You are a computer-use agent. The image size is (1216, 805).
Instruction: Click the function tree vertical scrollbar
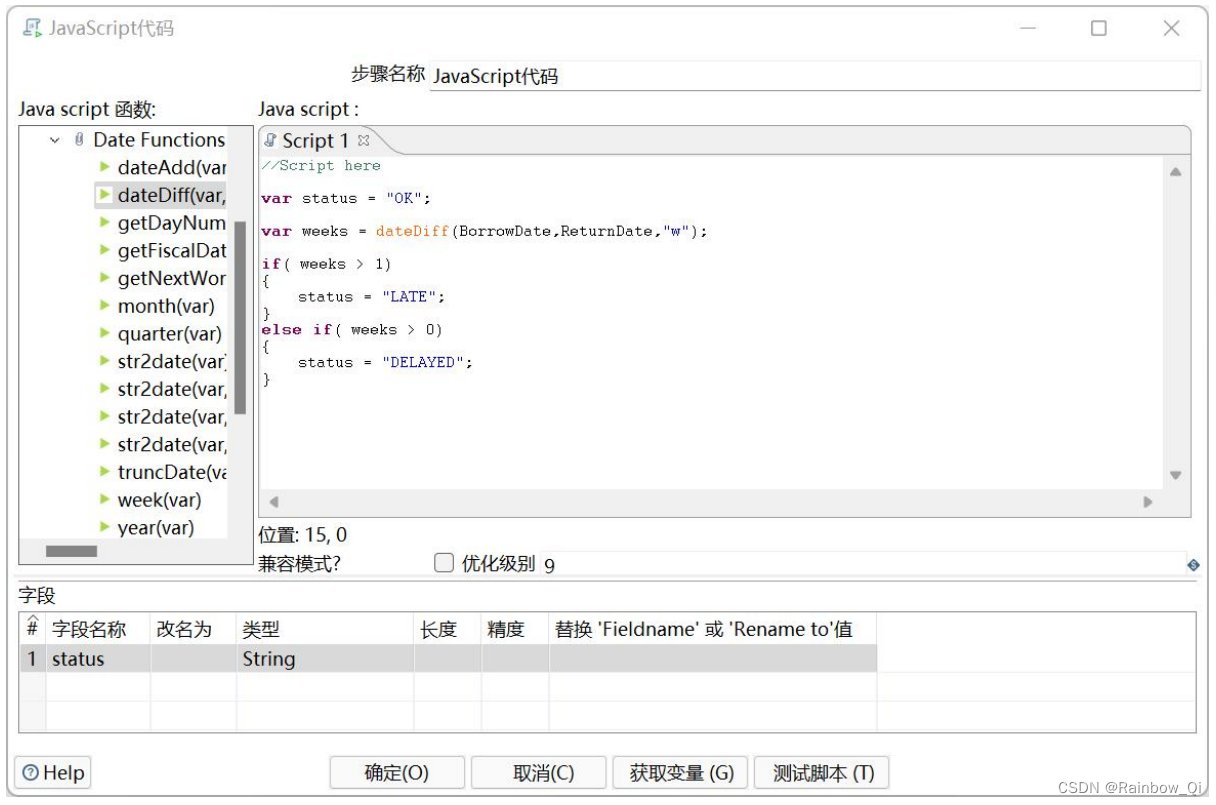point(240,318)
